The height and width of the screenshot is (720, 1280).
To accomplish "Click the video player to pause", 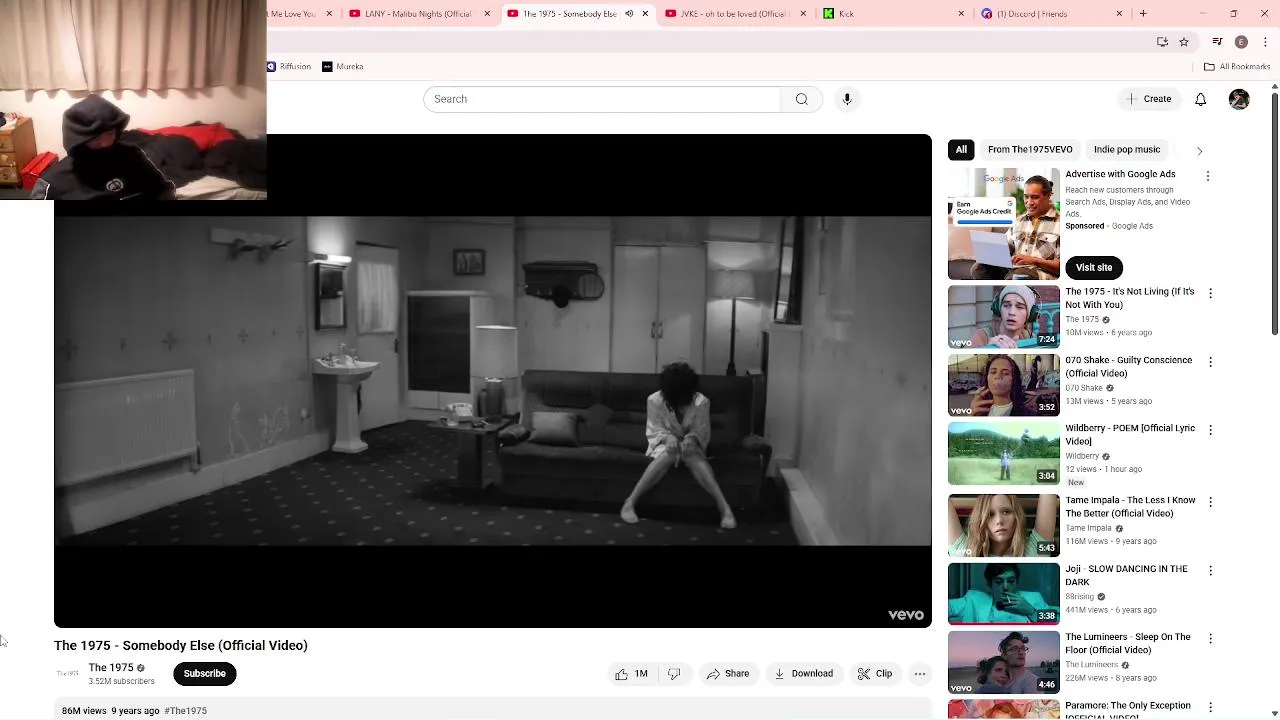I will coord(493,381).
